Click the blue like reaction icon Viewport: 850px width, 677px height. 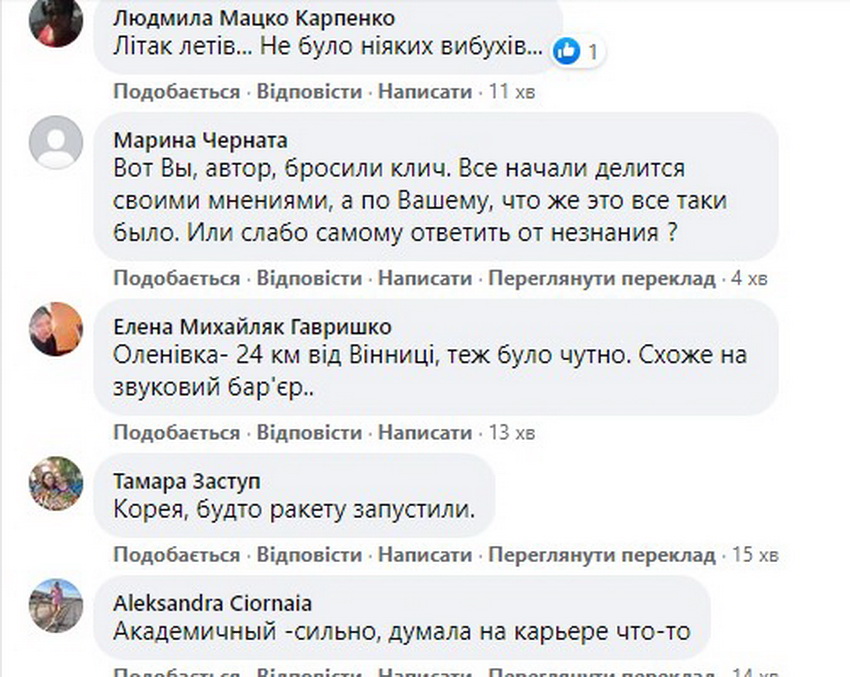pos(567,50)
